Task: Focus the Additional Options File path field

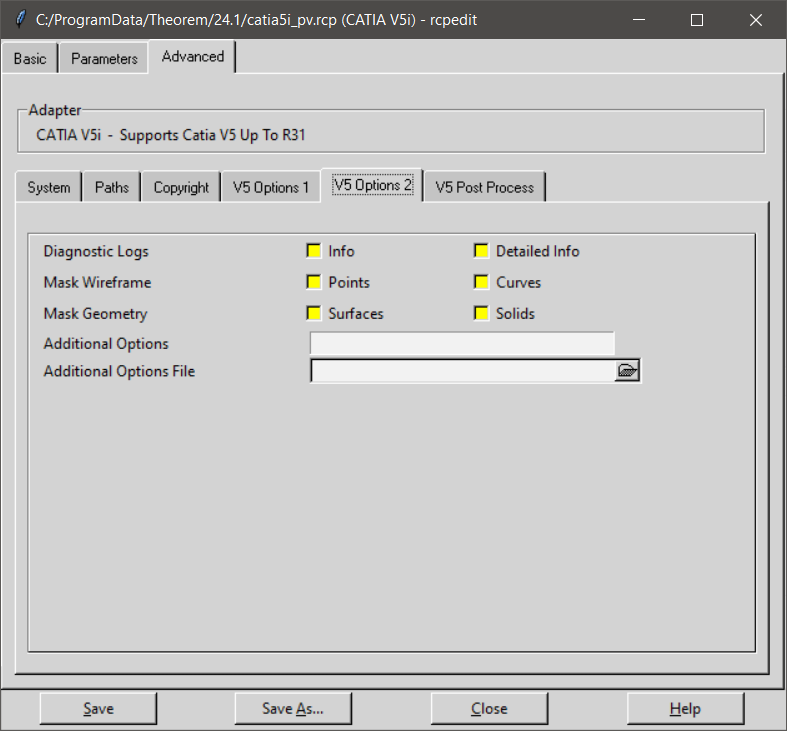Action: [x=463, y=371]
